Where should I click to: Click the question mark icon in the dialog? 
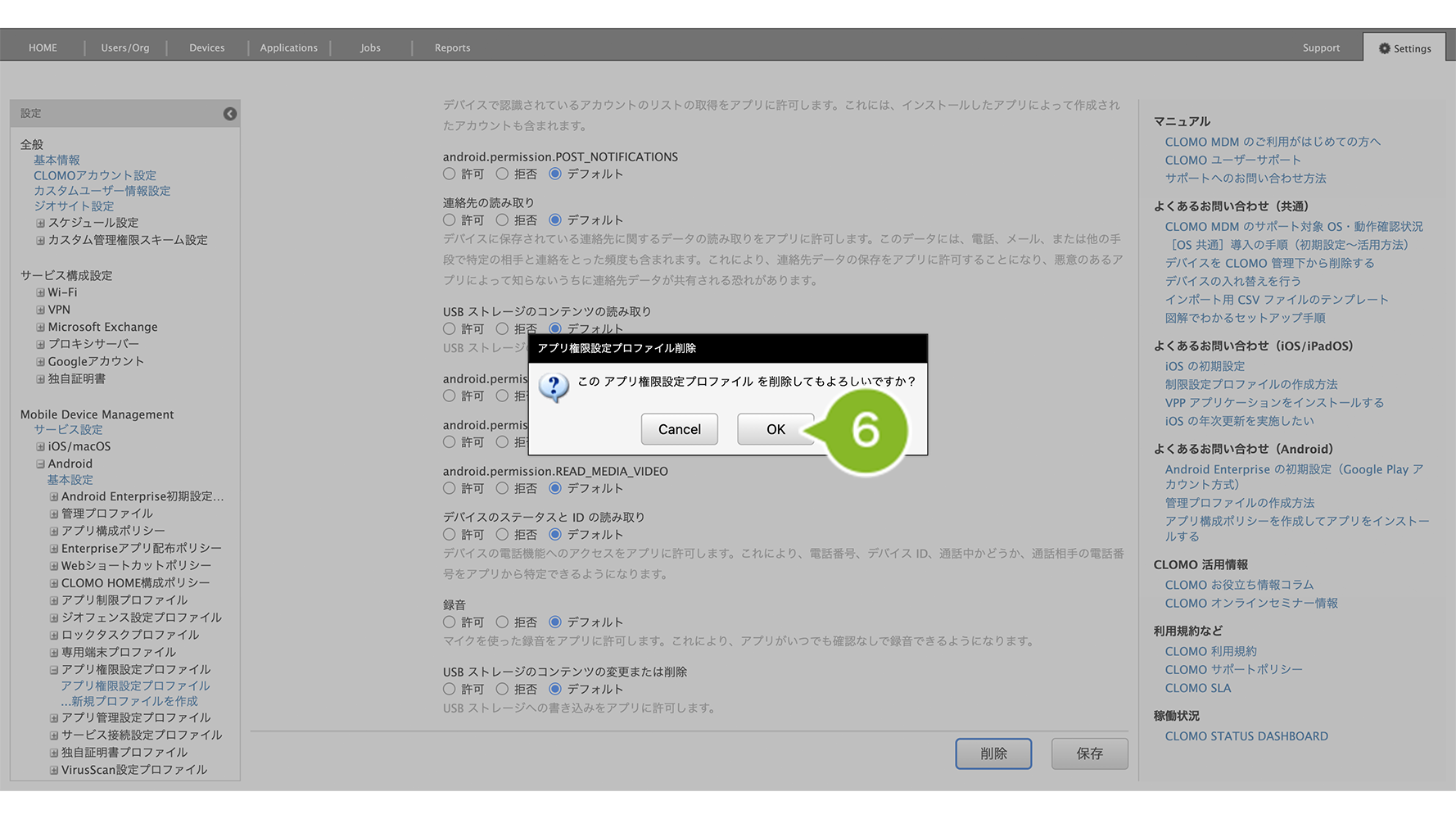pos(554,387)
